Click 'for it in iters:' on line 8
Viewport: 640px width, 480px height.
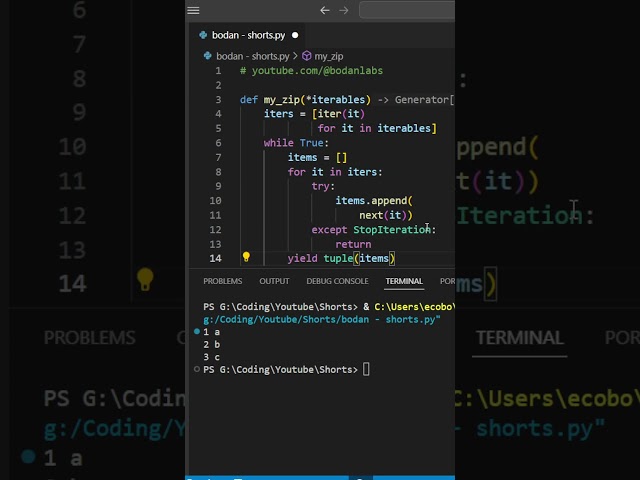click(335, 172)
